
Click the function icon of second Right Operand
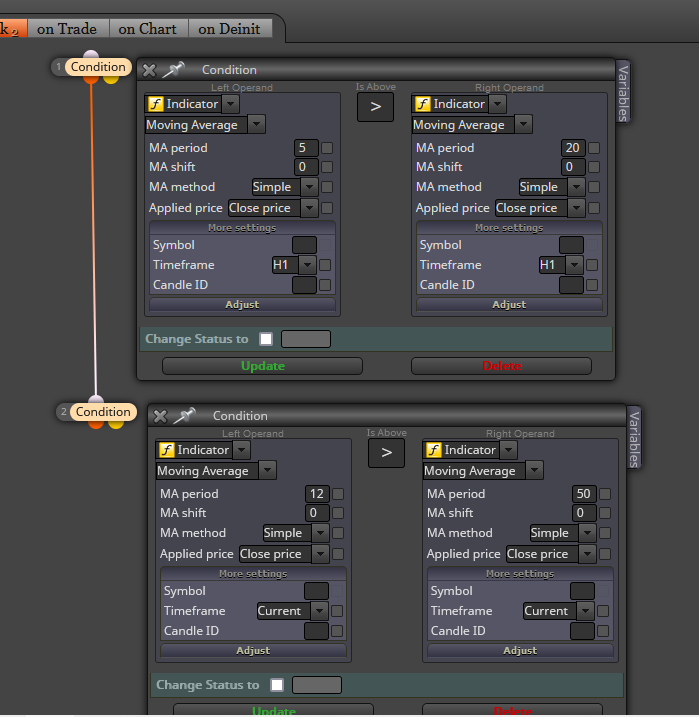(434, 450)
